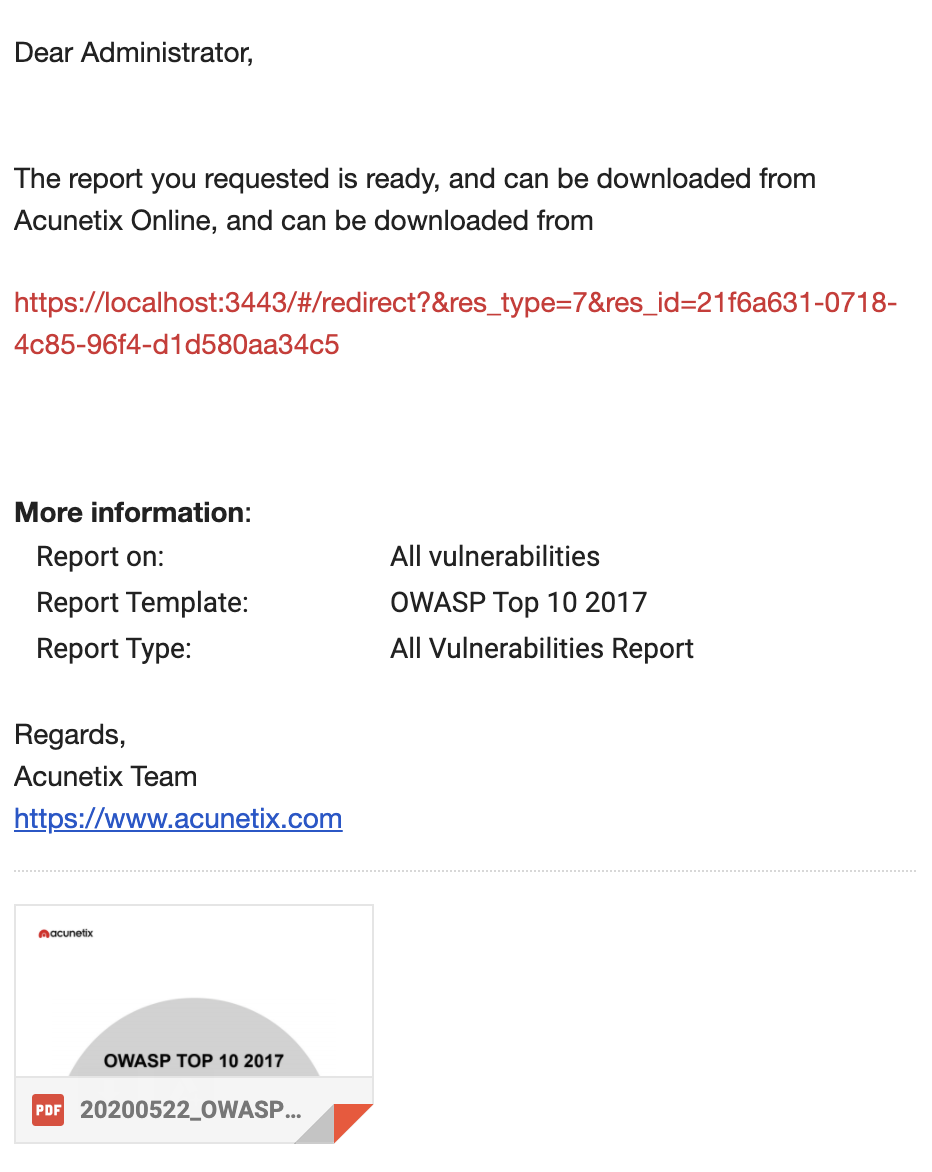
Task: Click the acunetix logo in the attachment preview
Action: 66,933
